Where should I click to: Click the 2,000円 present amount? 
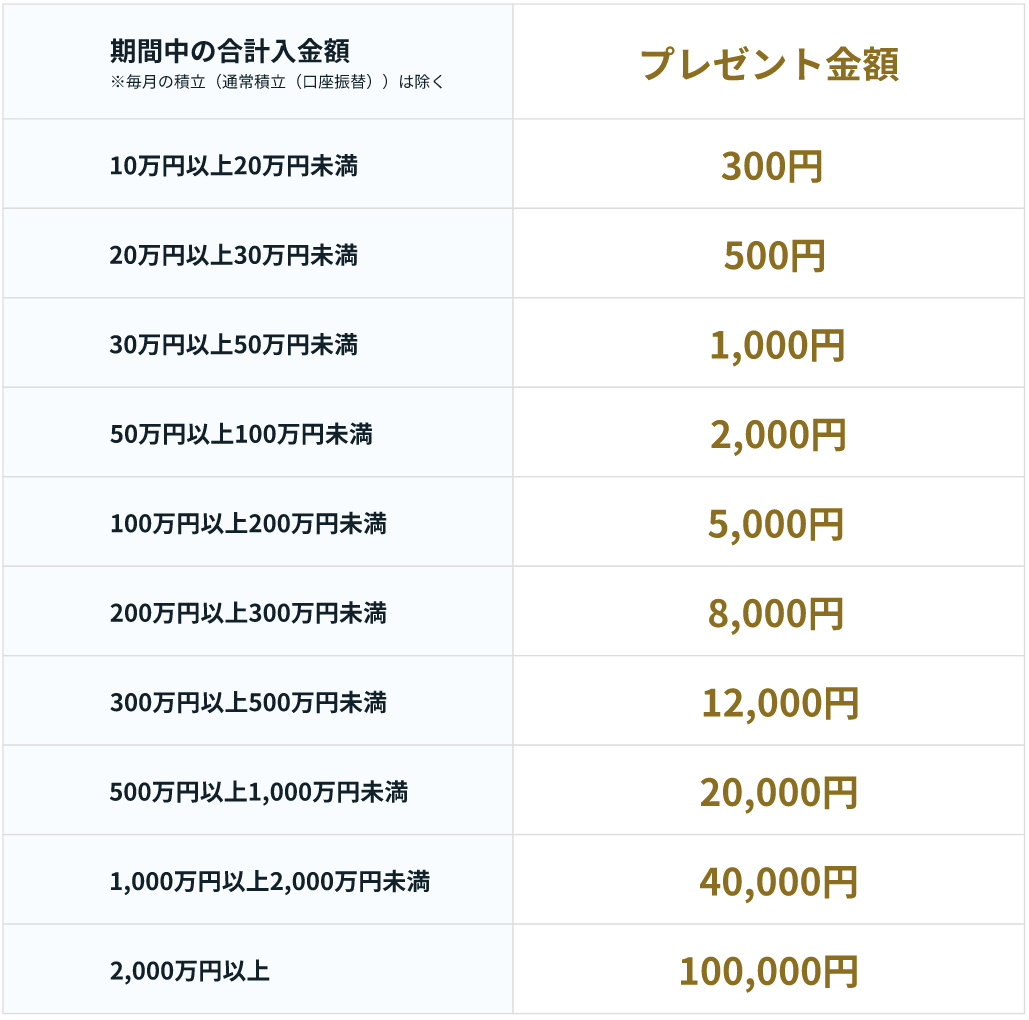pyautogui.click(x=777, y=435)
